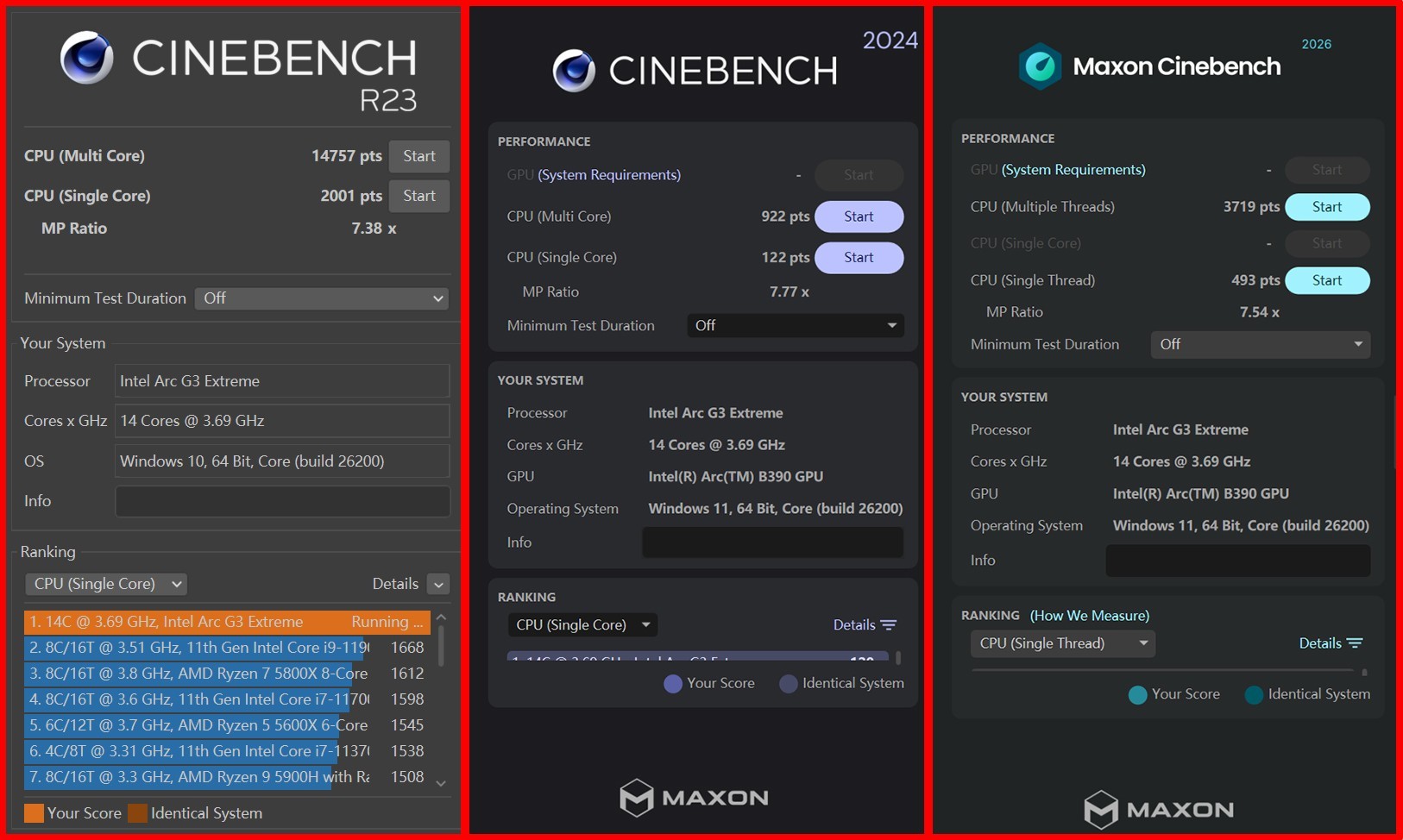1403x840 pixels.
Task: Expand the Details chevron in R23 ranking
Action: (438, 585)
